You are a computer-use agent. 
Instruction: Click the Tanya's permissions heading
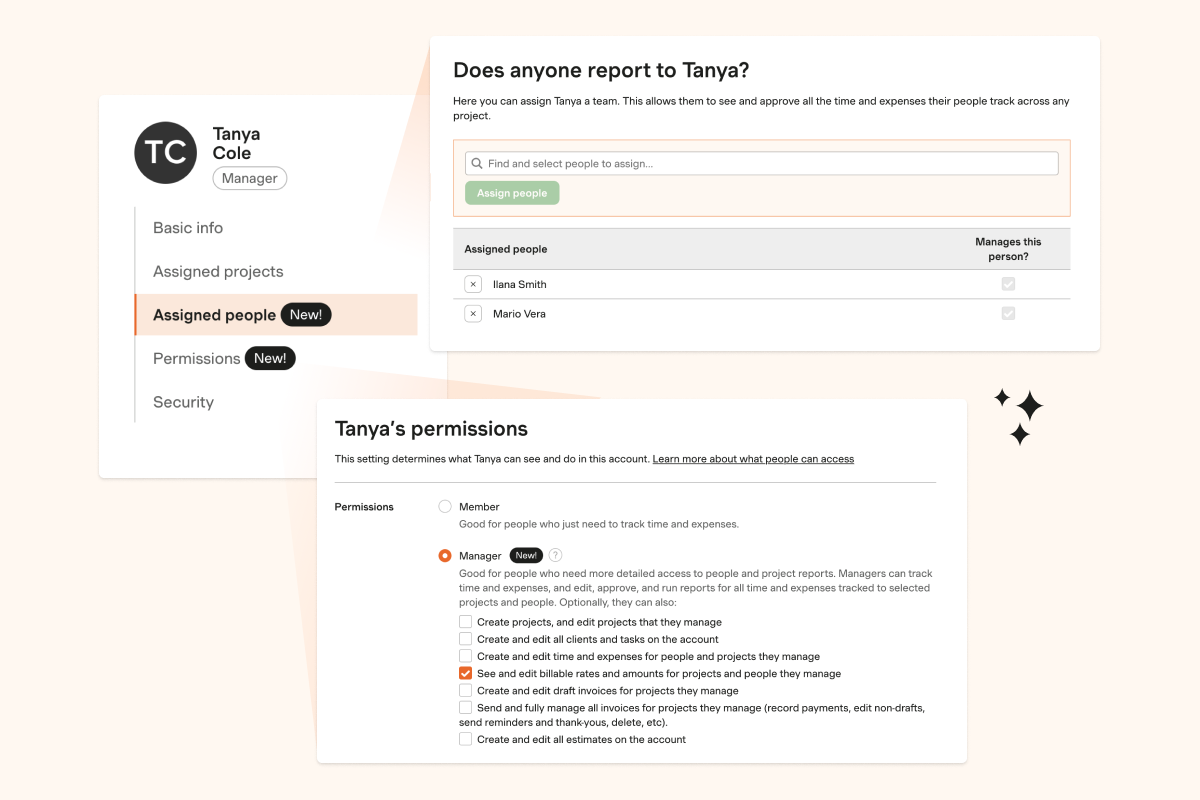point(431,429)
